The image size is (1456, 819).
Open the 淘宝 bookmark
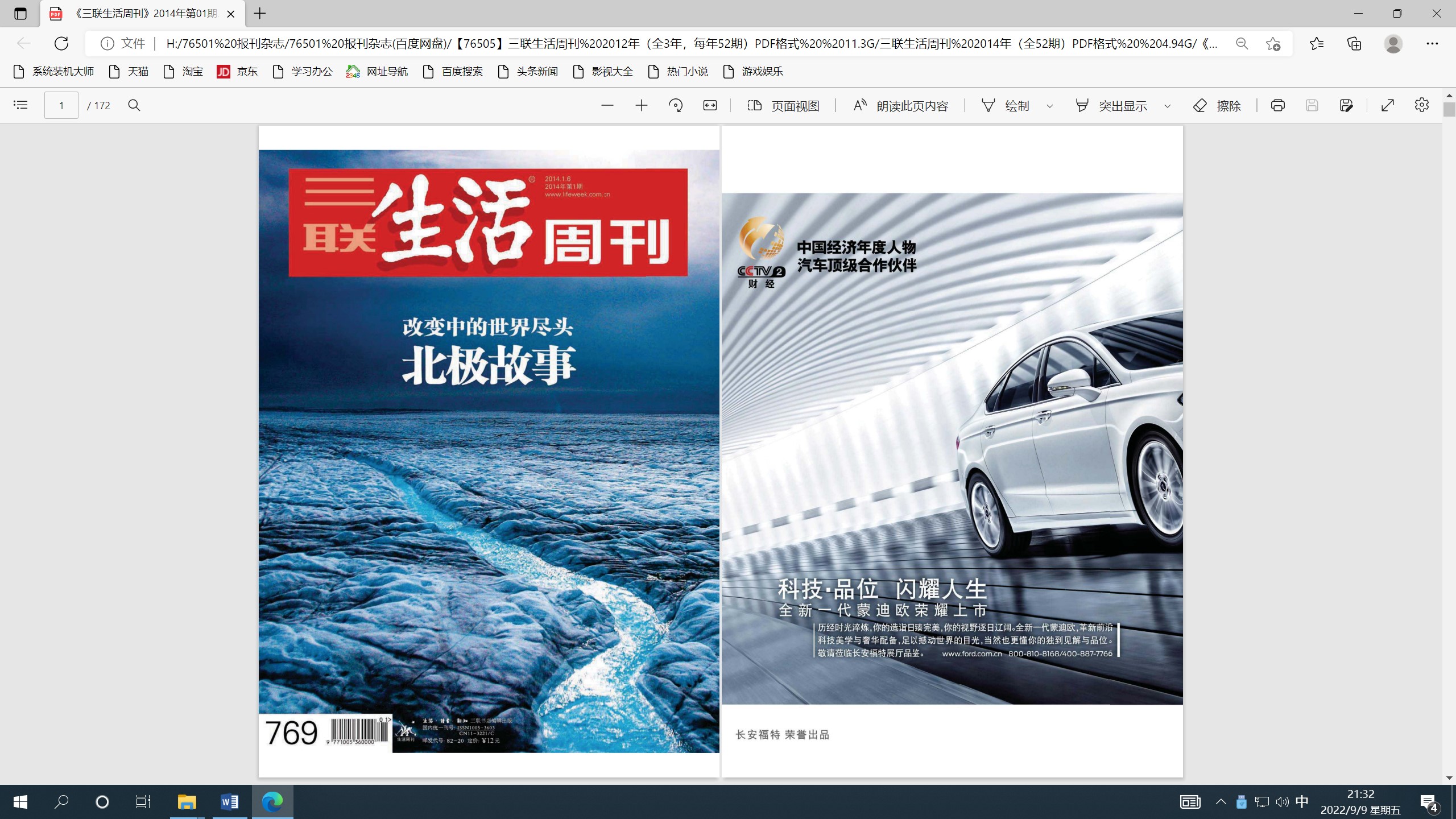(x=183, y=72)
